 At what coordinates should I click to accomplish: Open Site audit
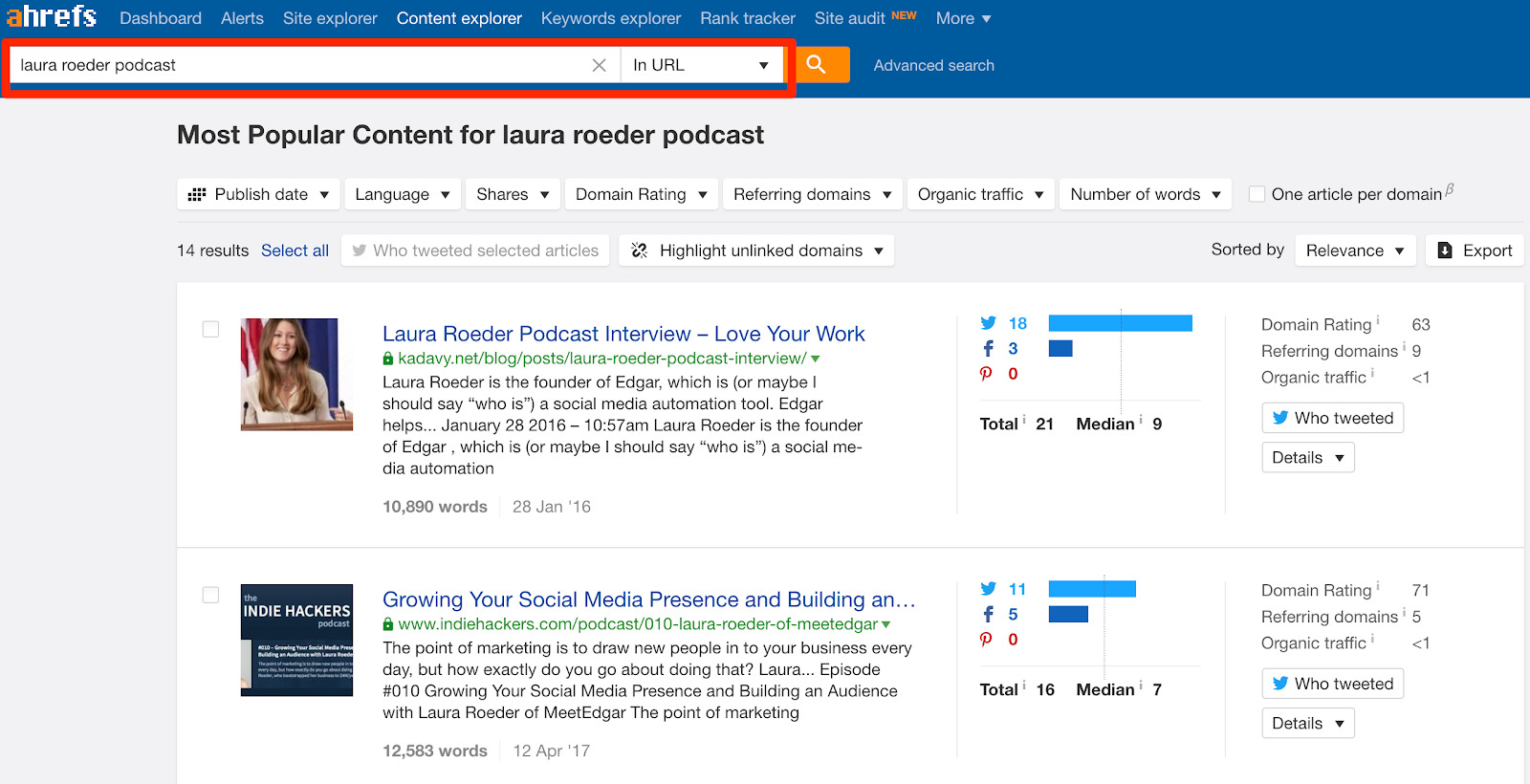[849, 18]
